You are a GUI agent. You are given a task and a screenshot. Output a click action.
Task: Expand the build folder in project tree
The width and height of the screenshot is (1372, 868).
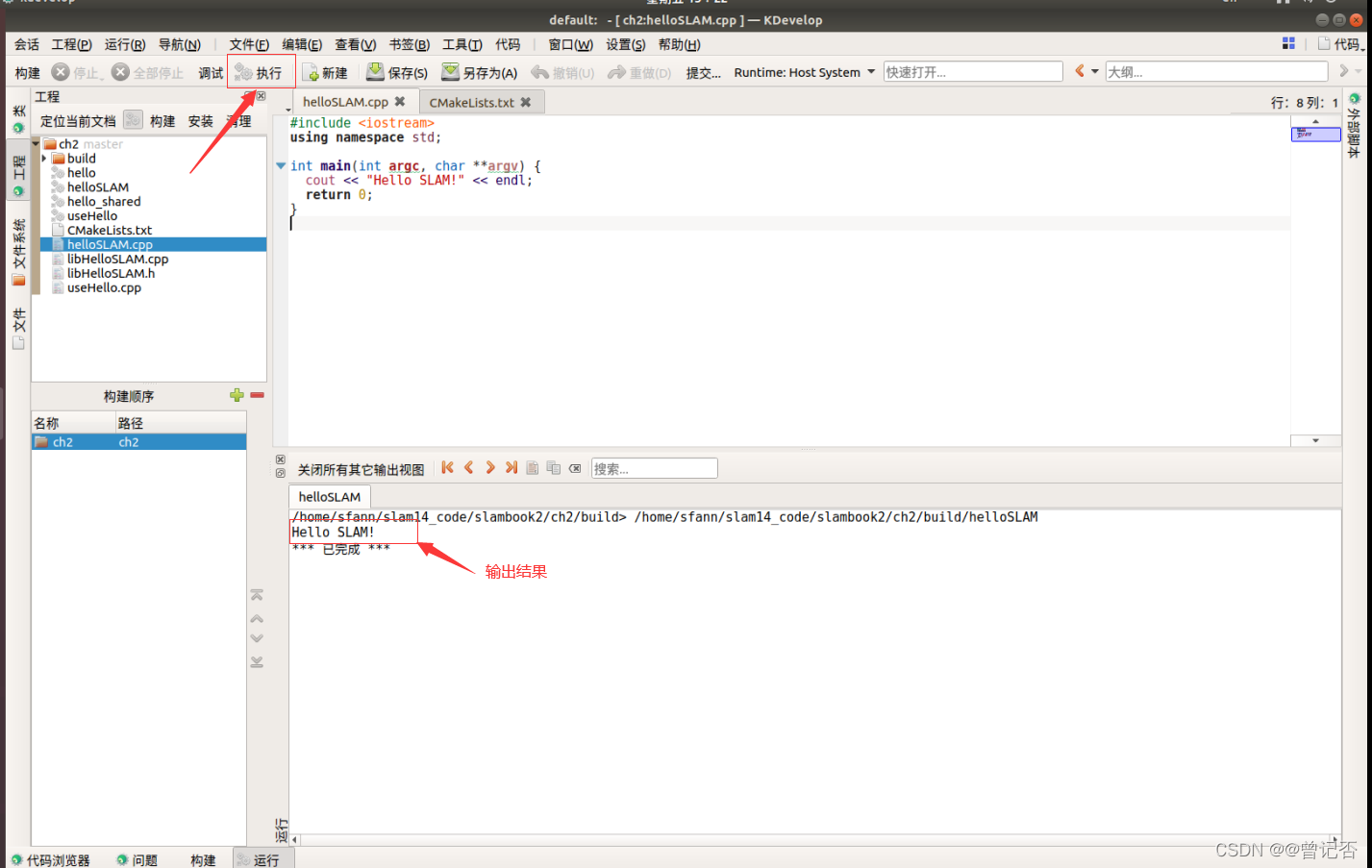[x=44, y=159]
